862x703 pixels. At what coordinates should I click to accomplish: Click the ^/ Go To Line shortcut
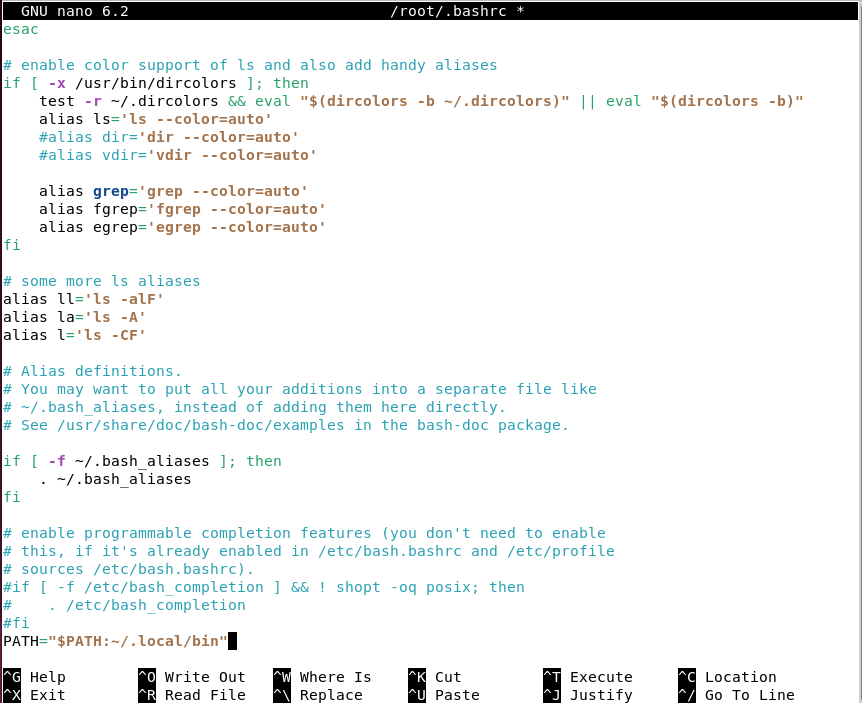click(736, 695)
